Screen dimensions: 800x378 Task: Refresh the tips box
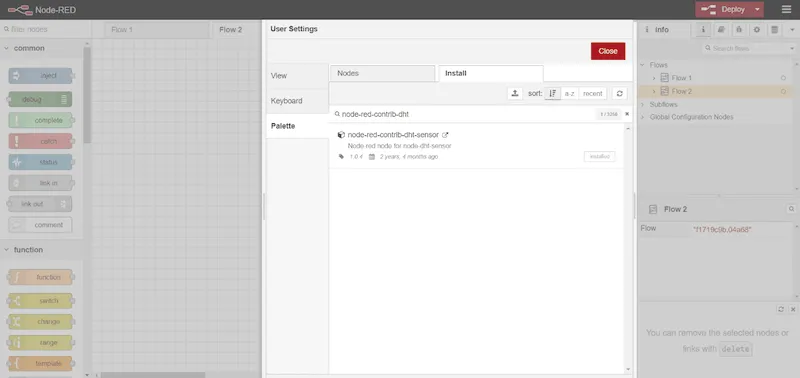tap(781, 309)
